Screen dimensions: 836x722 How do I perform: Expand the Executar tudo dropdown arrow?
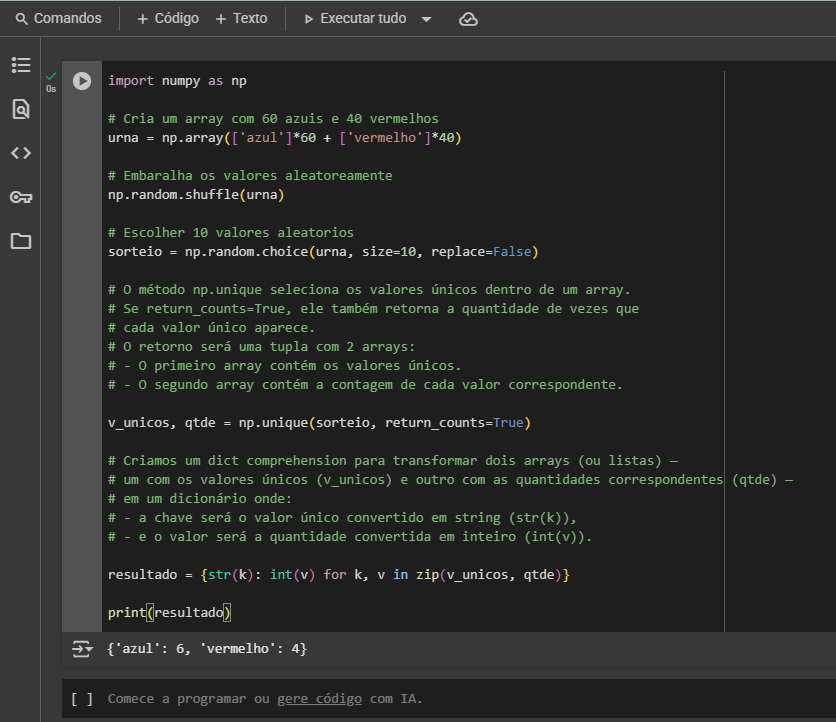(x=426, y=19)
